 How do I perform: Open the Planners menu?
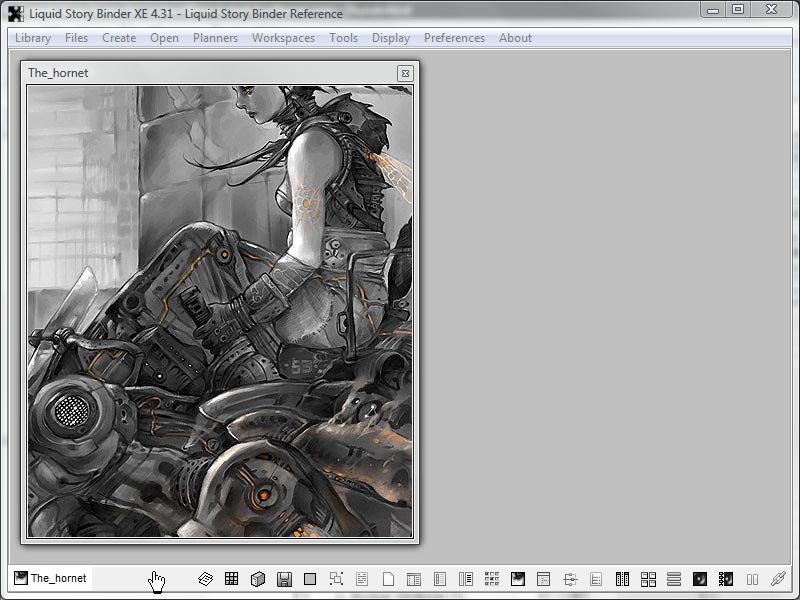(215, 38)
